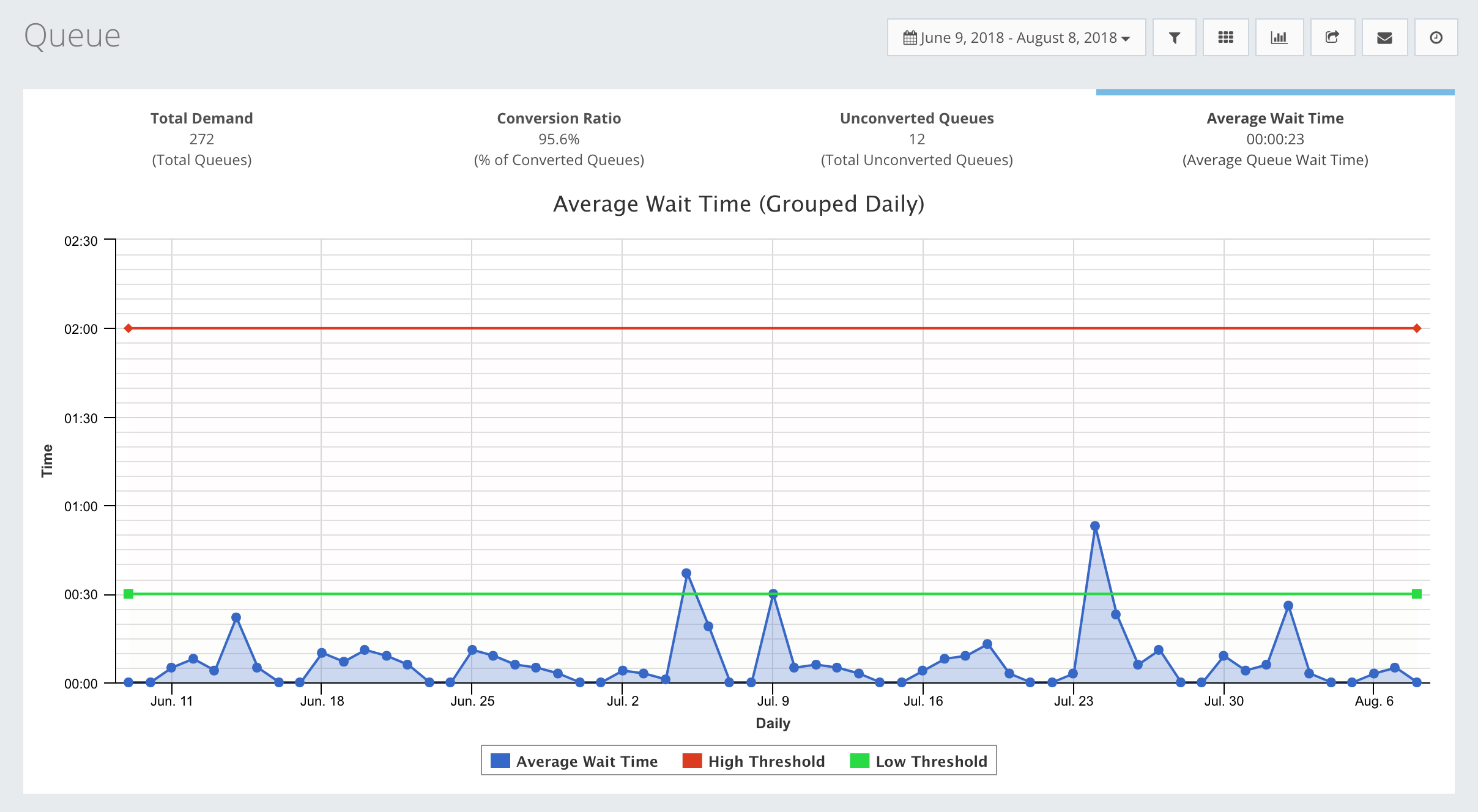This screenshot has height=812, width=1478.
Task: Toggle Average Wait Time legend series
Action: pyautogui.click(x=586, y=761)
